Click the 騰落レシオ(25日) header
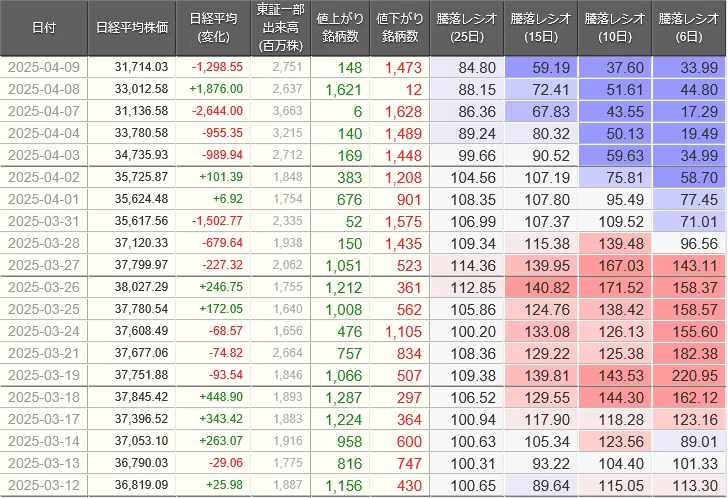Image resolution: width=728 pixels, height=498 pixels. click(467, 28)
